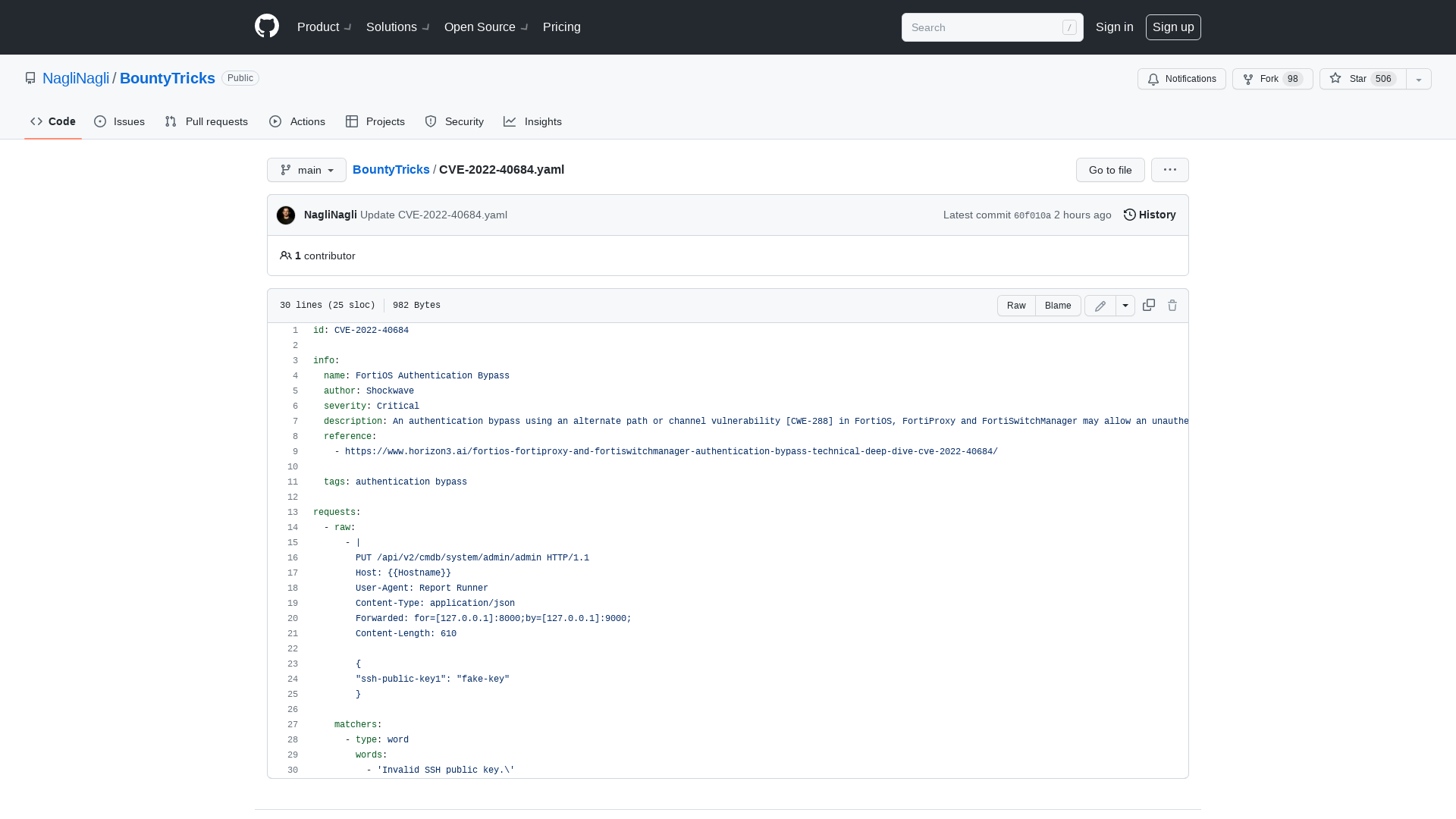1456x819 pixels.
Task: Click the Sign up button
Action: point(1173,27)
